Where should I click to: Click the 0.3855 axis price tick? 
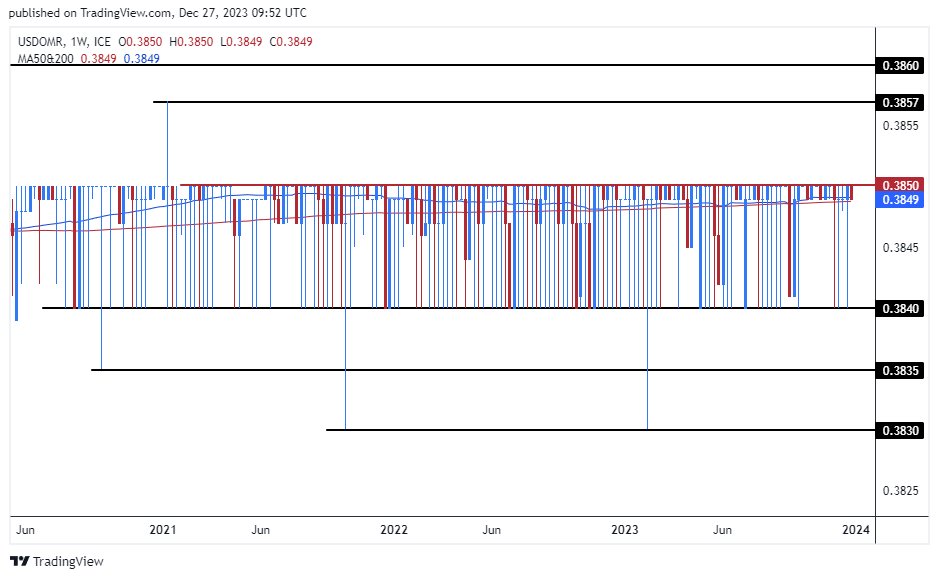pyautogui.click(x=900, y=126)
